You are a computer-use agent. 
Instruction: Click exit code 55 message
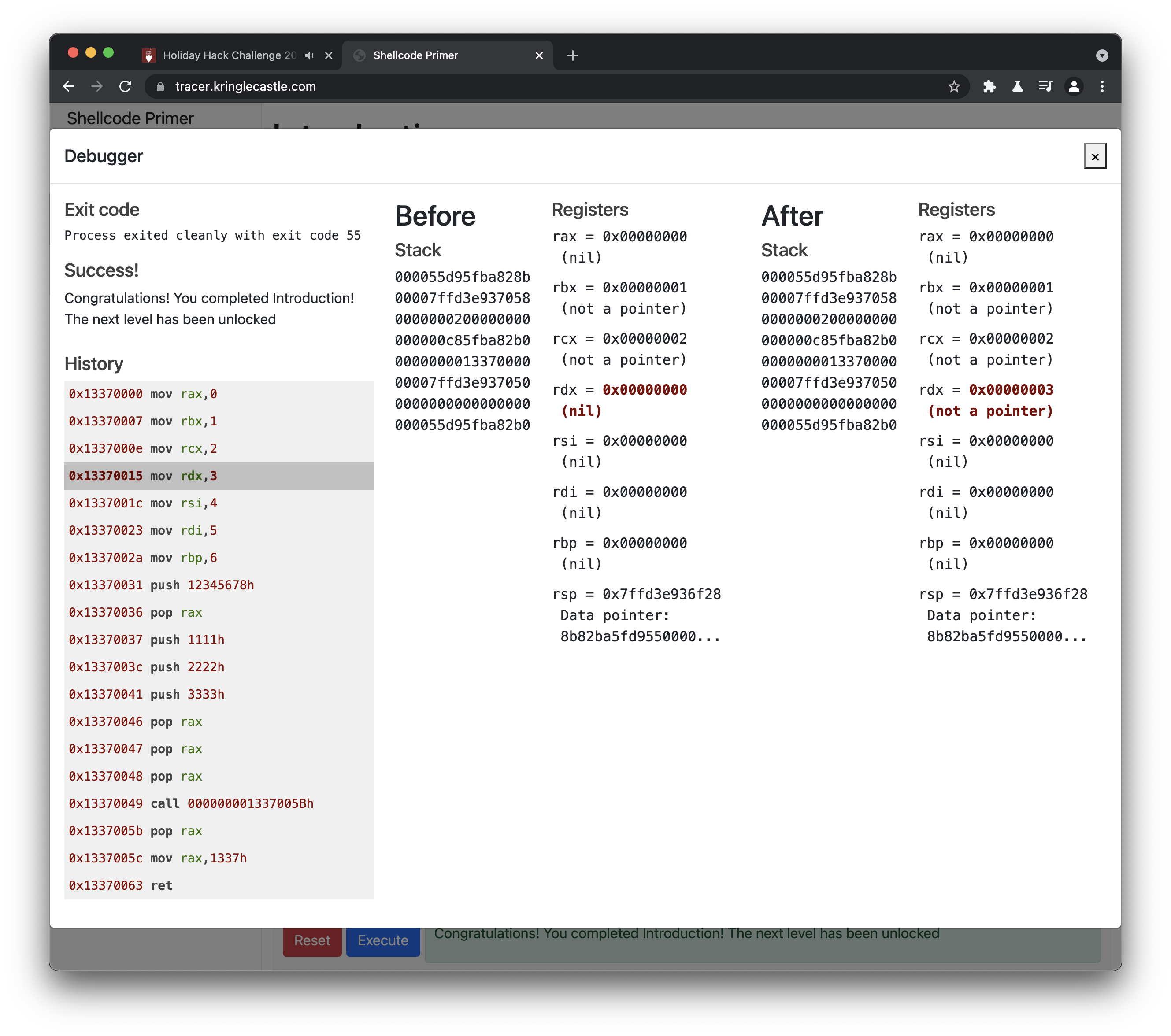point(212,235)
